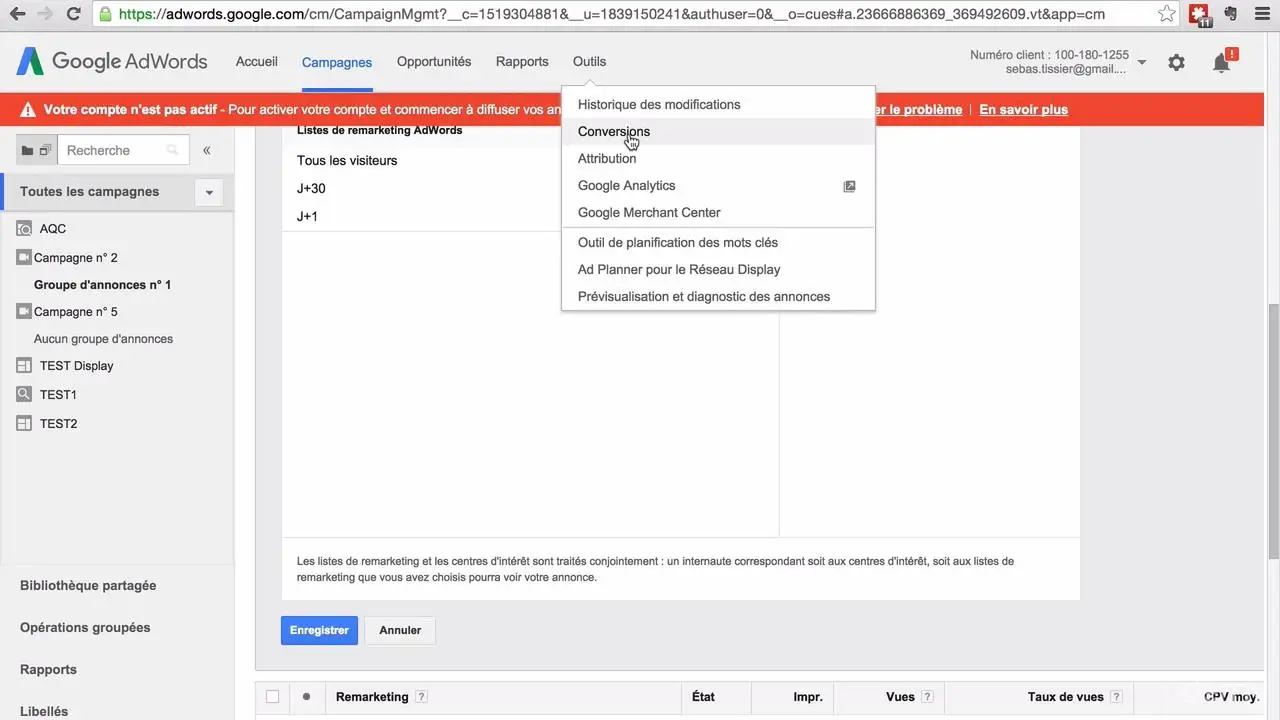
Task: Click the video icon for Campagne n° 2
Action: coord(24,257)
